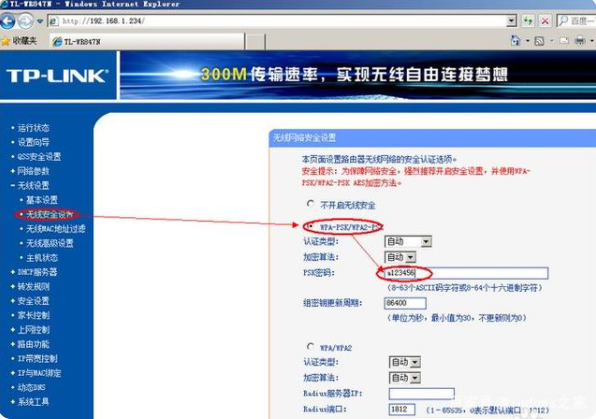Select WPA-PSK/WPA2-PSK radio button
This screenshot has width=596, height=419.
click(311, 226)
